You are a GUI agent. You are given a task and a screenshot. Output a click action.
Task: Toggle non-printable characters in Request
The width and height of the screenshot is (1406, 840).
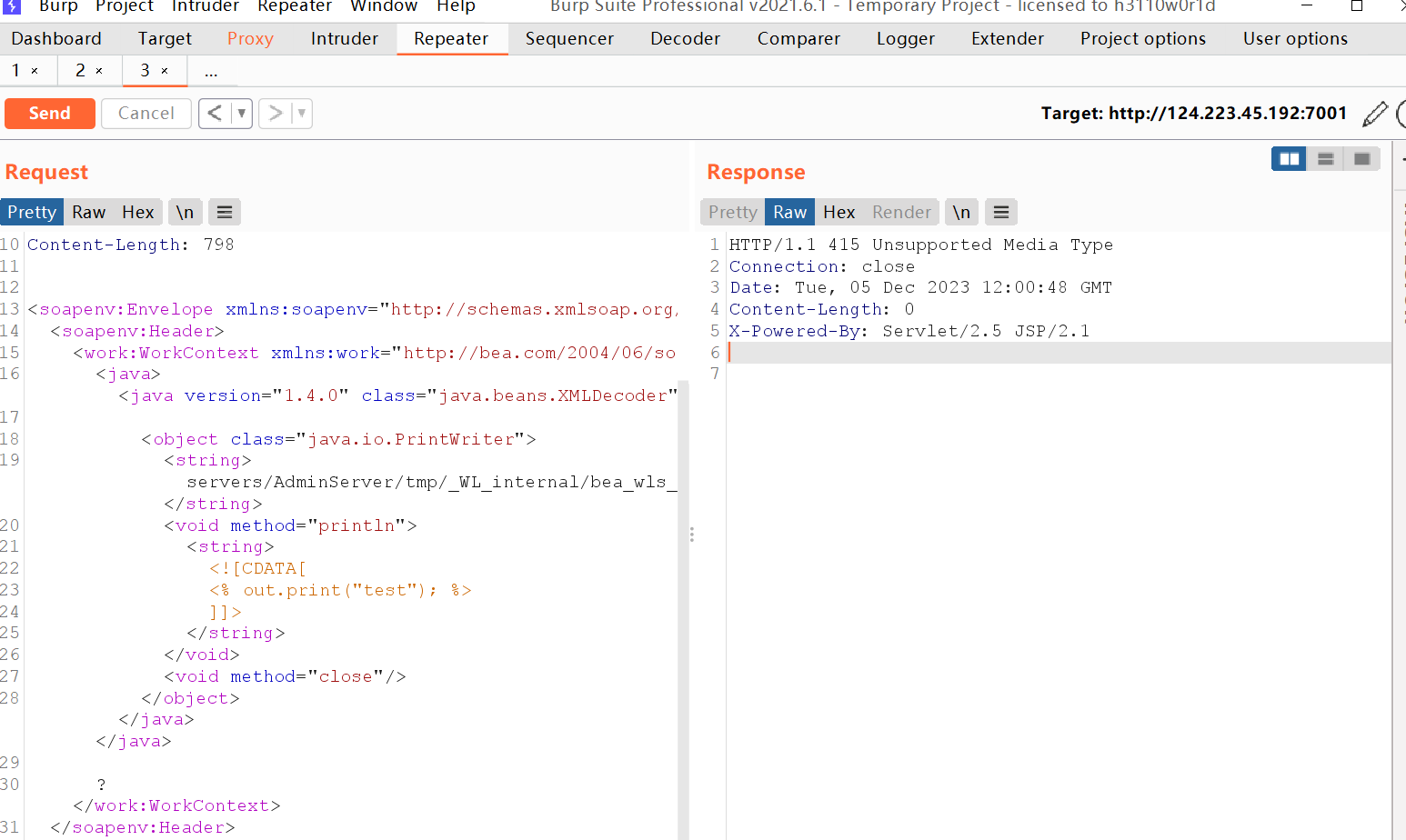[x=185, y=212]
